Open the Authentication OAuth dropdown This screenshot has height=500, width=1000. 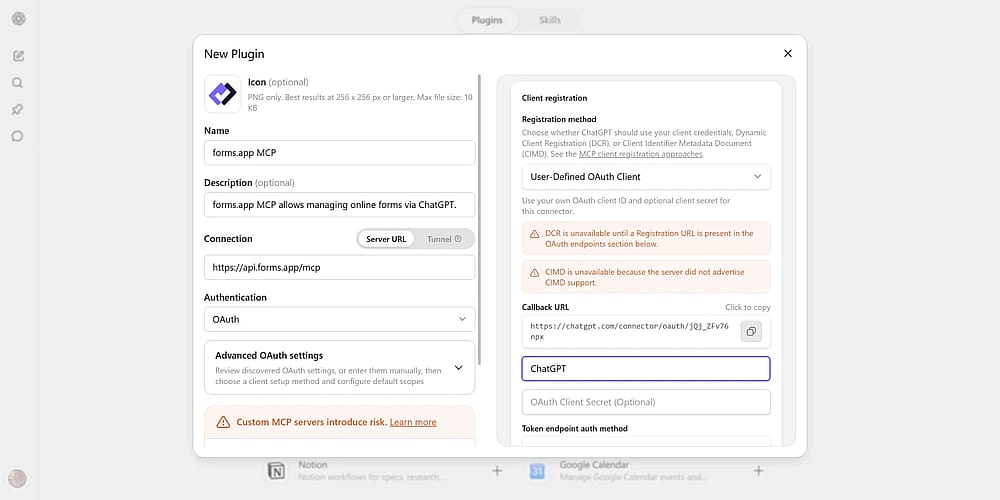[339, 320]
